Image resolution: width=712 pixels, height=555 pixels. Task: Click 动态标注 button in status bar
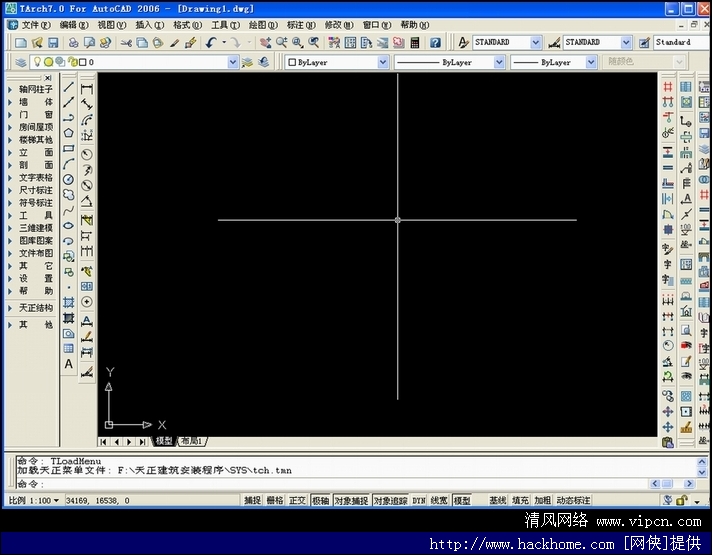point(573,500)
